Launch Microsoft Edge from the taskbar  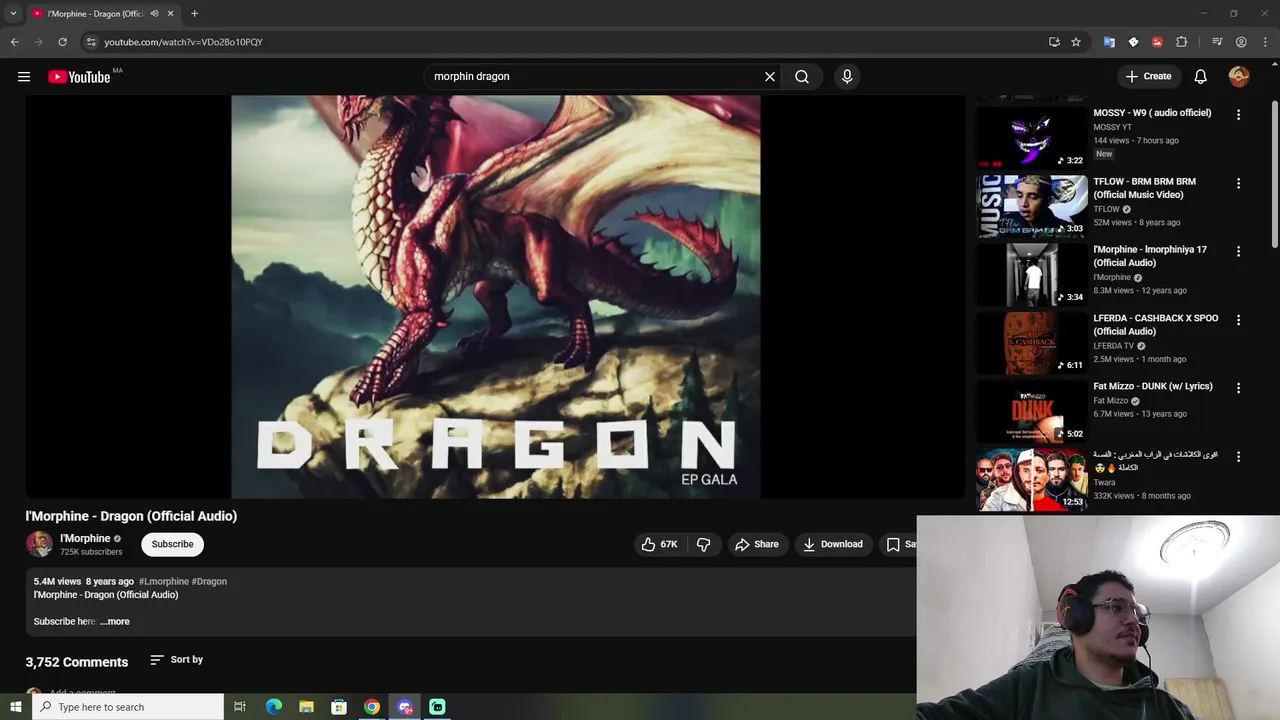coord(273,707)
